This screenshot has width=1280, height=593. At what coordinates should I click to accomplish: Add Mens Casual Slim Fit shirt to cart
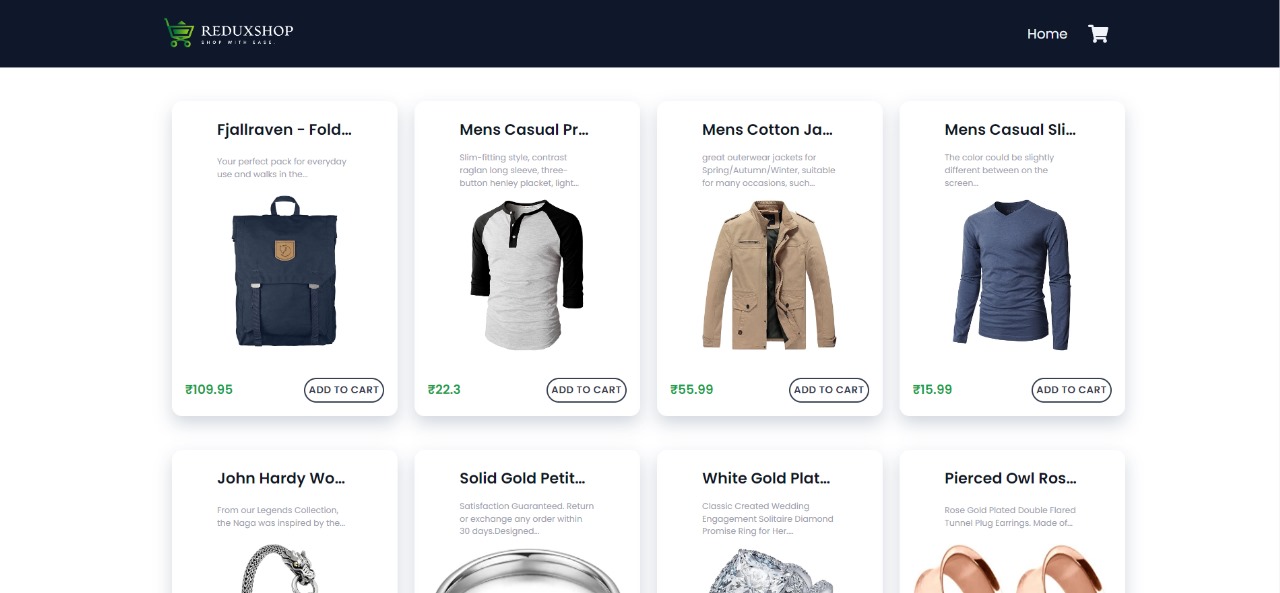1071,390
